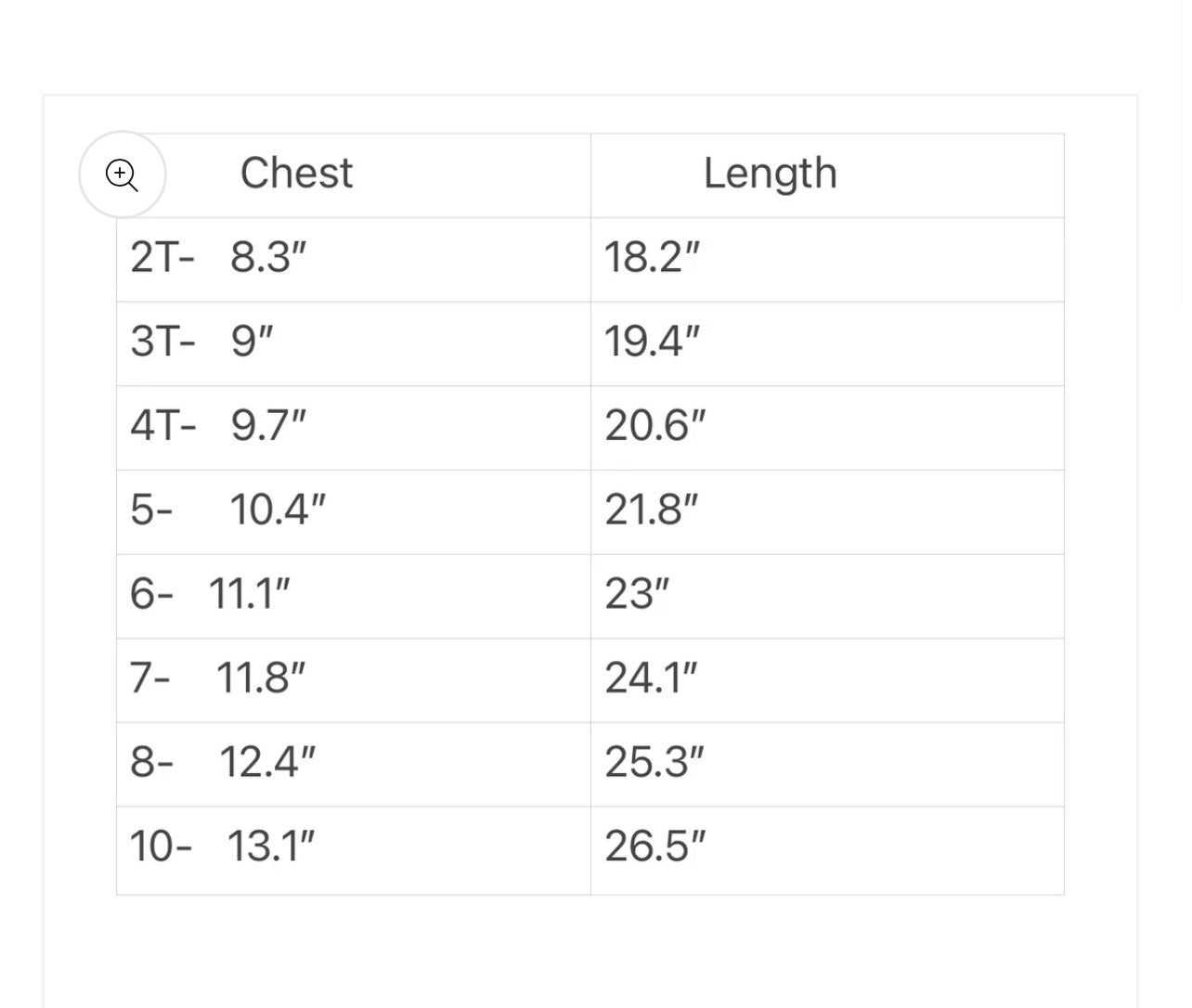Click the magnifier zoom-in icon

(x=122, y=174)
